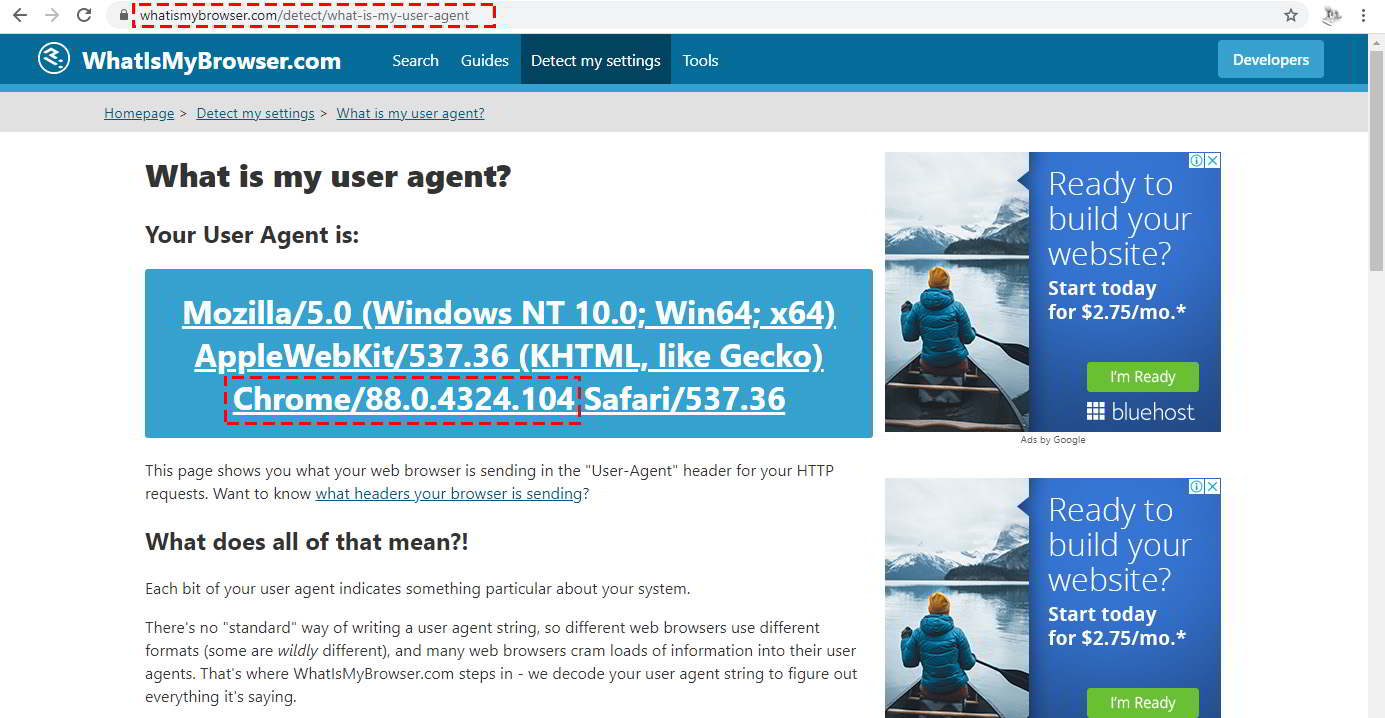Screen dimensions: 1385x718
Task: Go back with the browser back arrow
Action: click(x=19, y=15)
